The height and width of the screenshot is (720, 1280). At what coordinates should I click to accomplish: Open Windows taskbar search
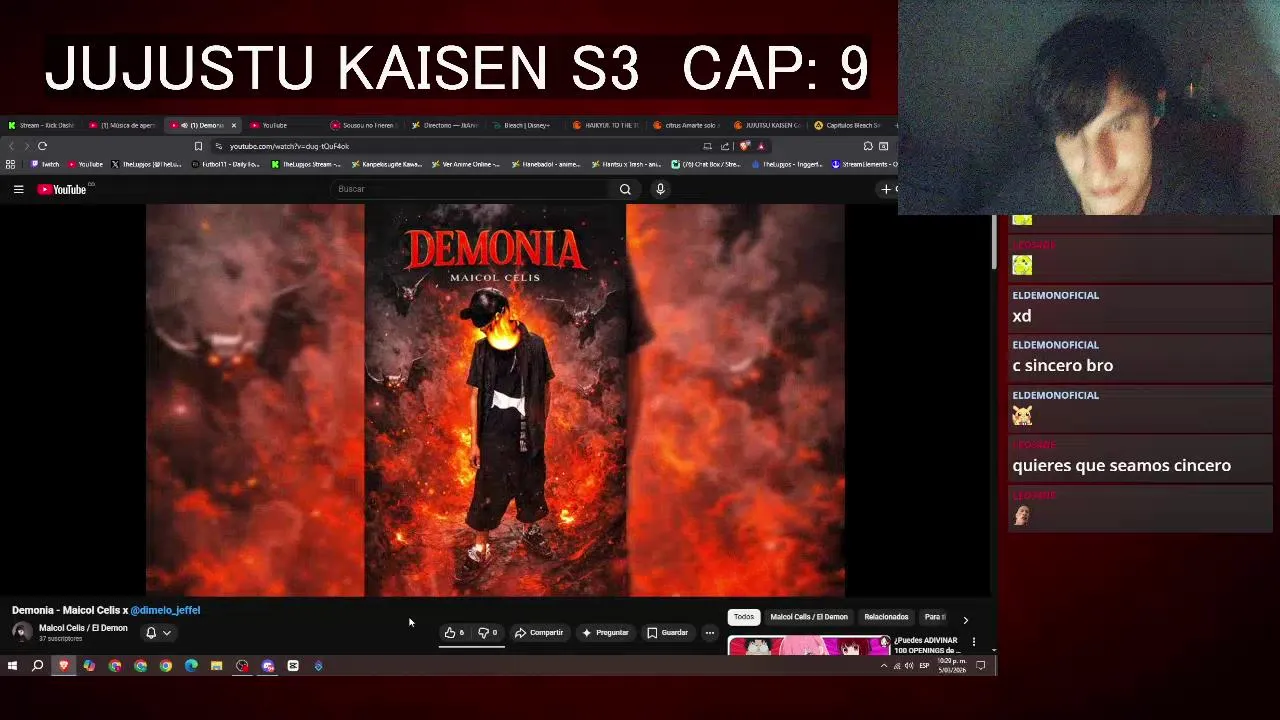click(x=38, y=665)
